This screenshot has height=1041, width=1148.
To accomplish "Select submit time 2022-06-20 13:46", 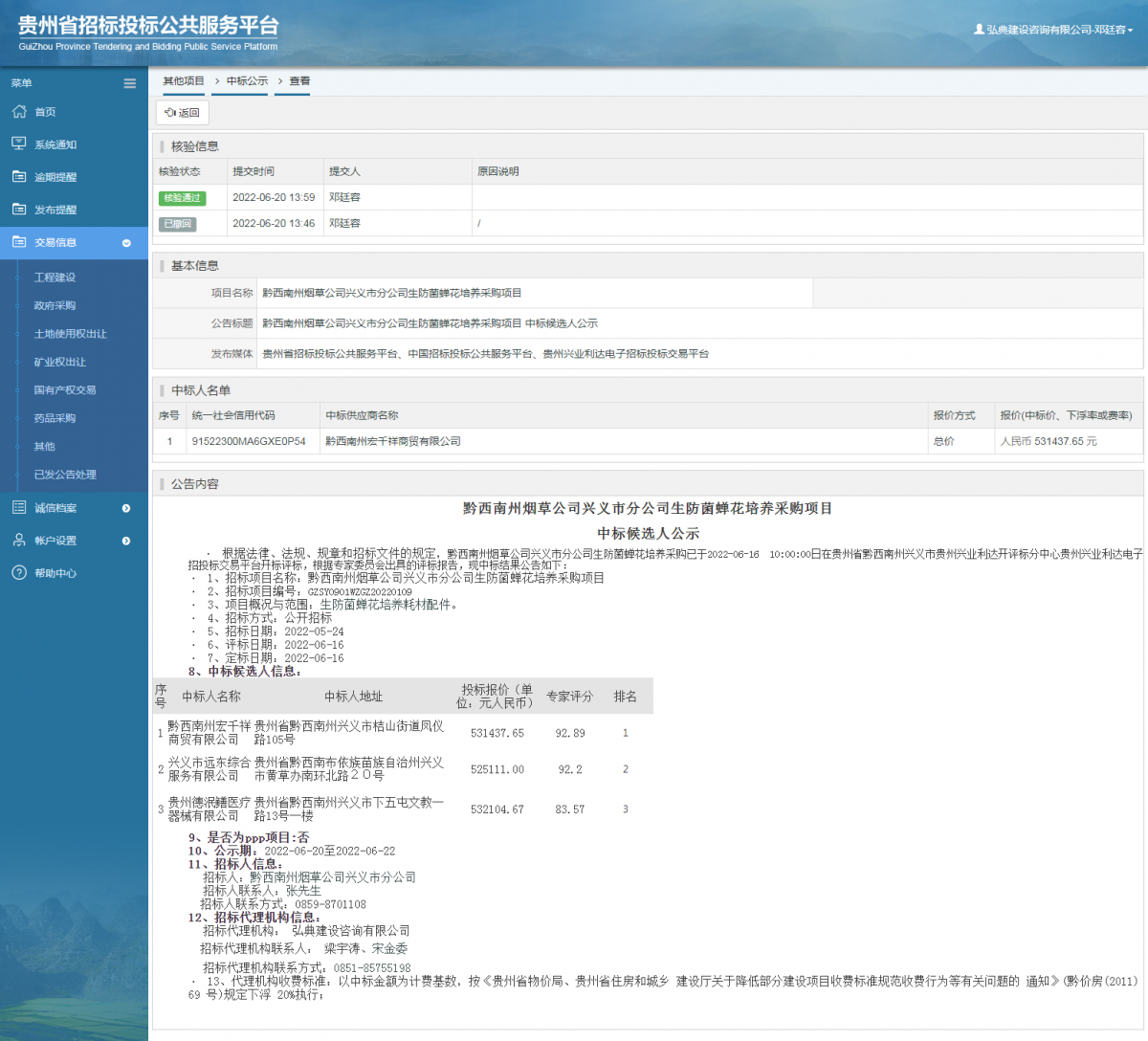I will 274,223.
